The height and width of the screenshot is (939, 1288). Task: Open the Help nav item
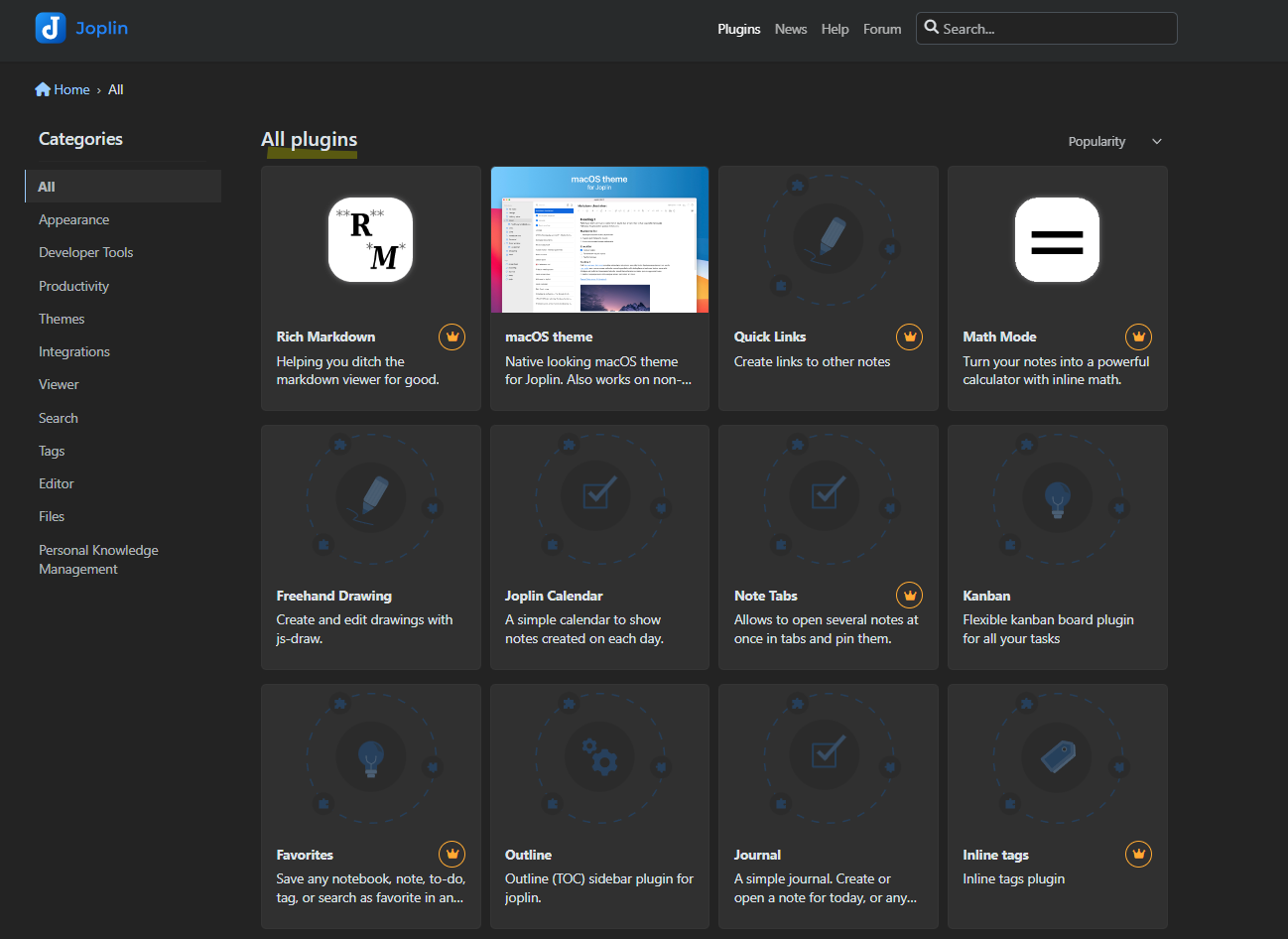coord(835,29)
